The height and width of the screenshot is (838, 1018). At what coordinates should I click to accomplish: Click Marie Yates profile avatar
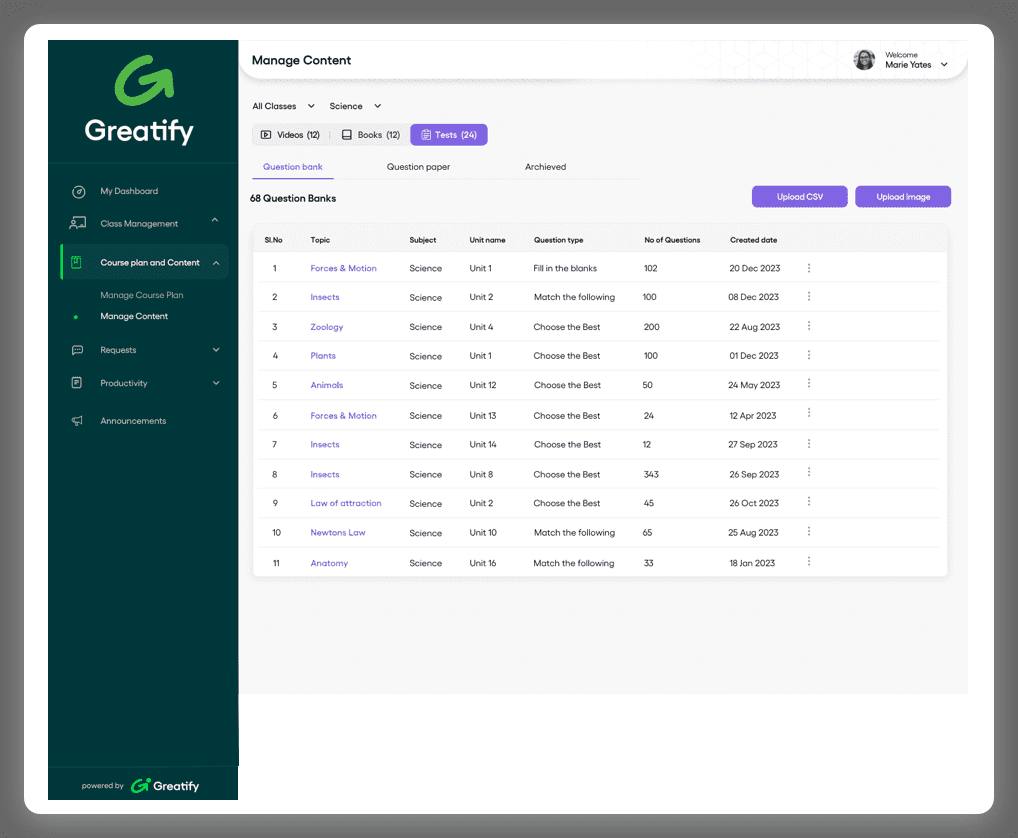(864, 60)
